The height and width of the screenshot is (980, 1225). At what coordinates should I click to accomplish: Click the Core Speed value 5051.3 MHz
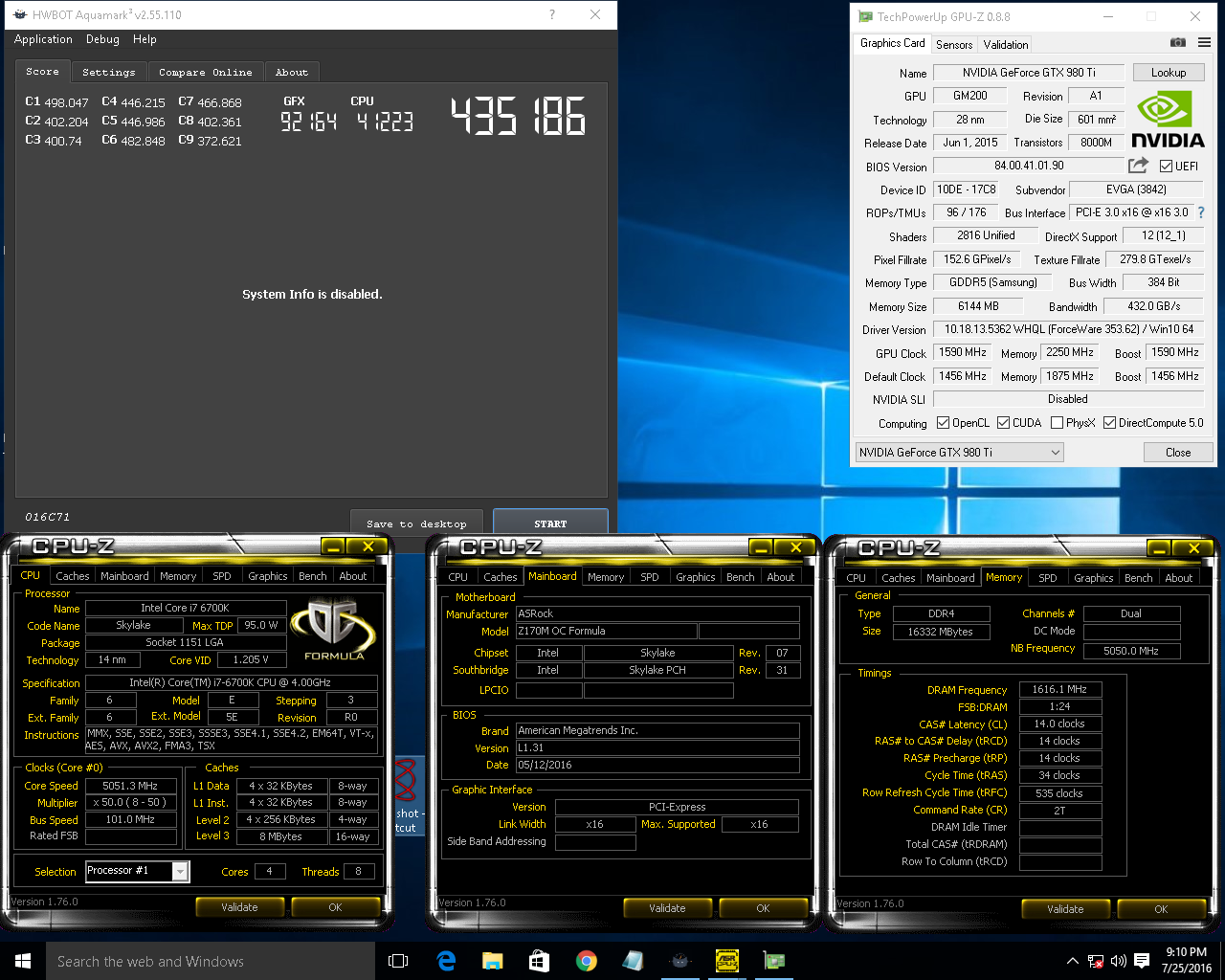click(x=130, y=786)
